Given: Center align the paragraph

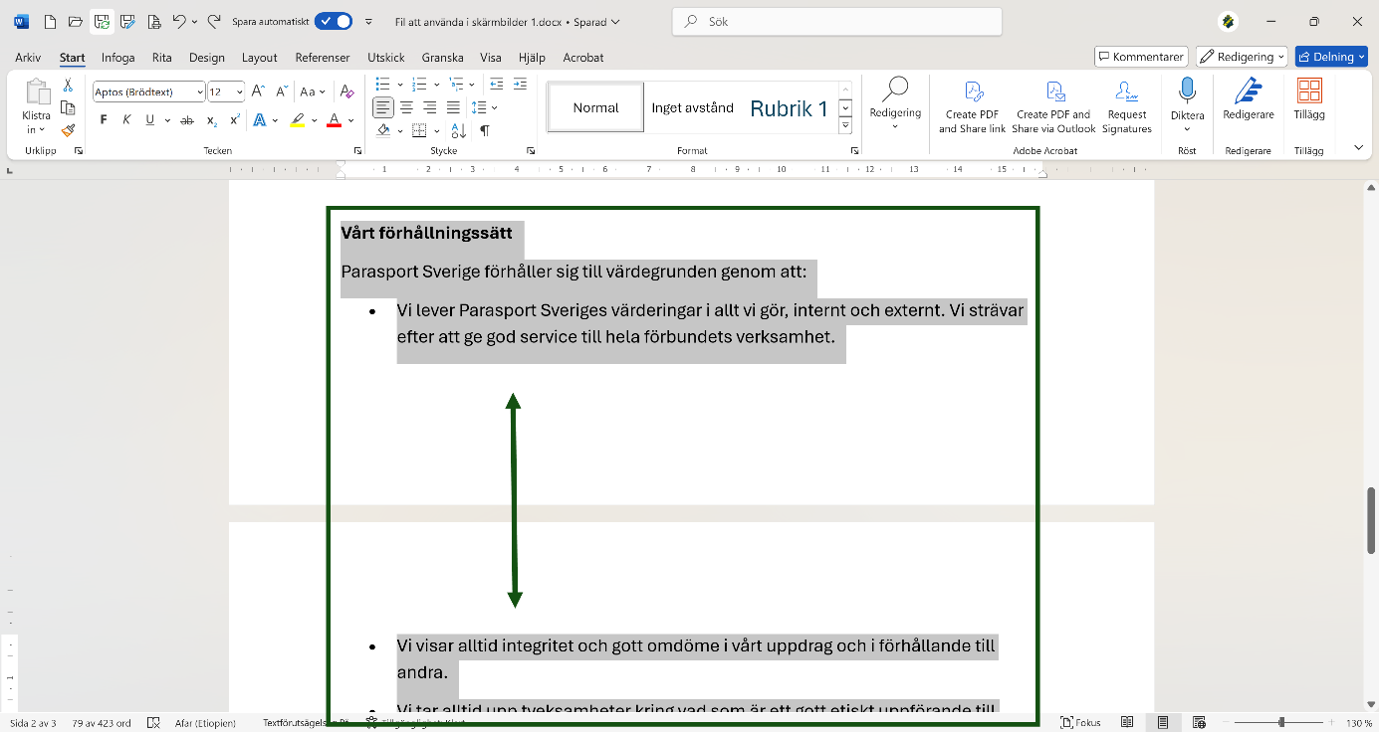Looking at the screenshot, I should pos(407,107).
